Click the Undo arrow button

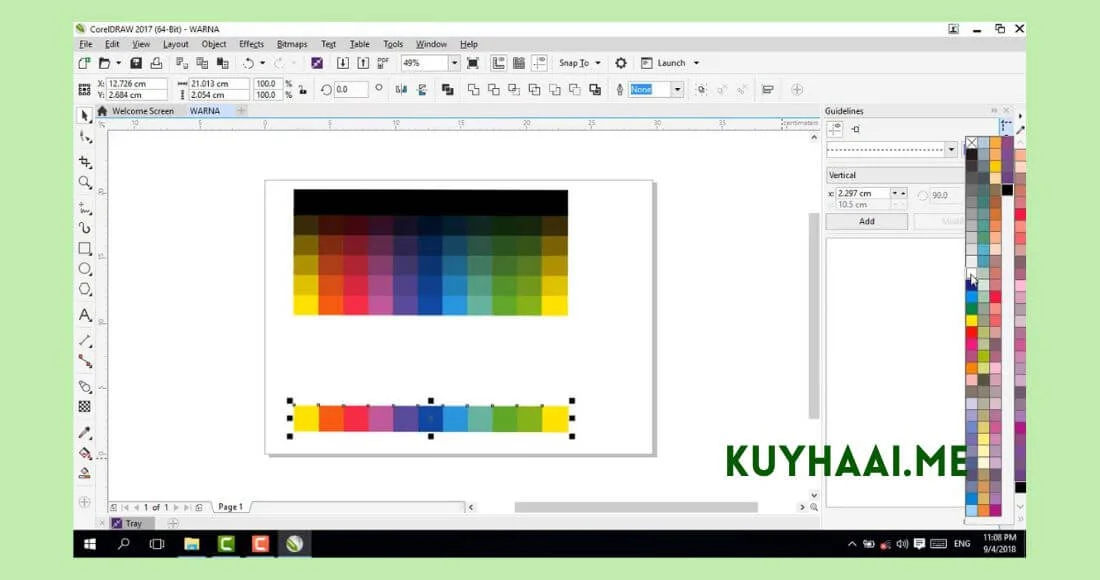(x=248, y=63)
